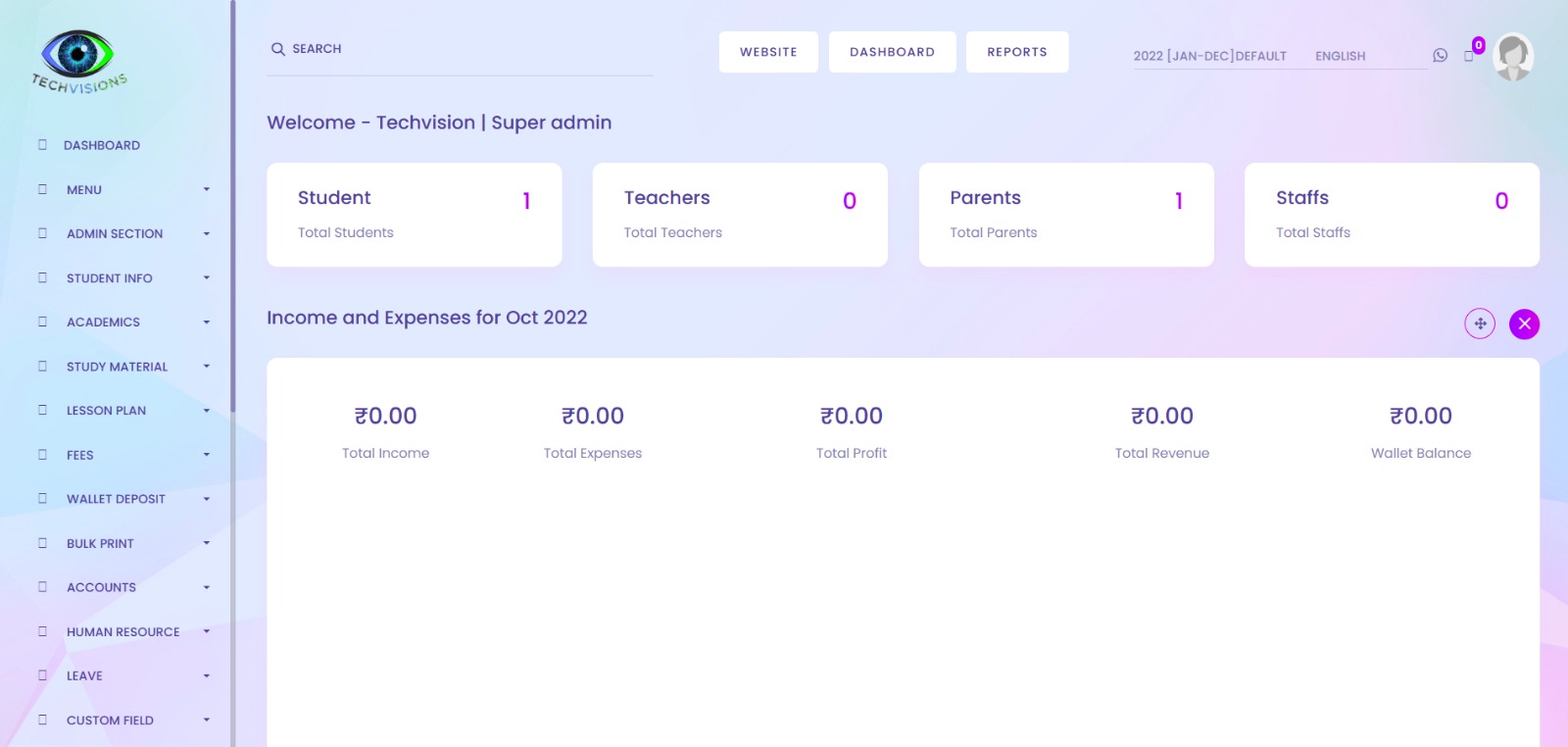Click the move icon for Income widget
The width and height of the screenshot is (1568, 747).
[x=1480, y=324]
